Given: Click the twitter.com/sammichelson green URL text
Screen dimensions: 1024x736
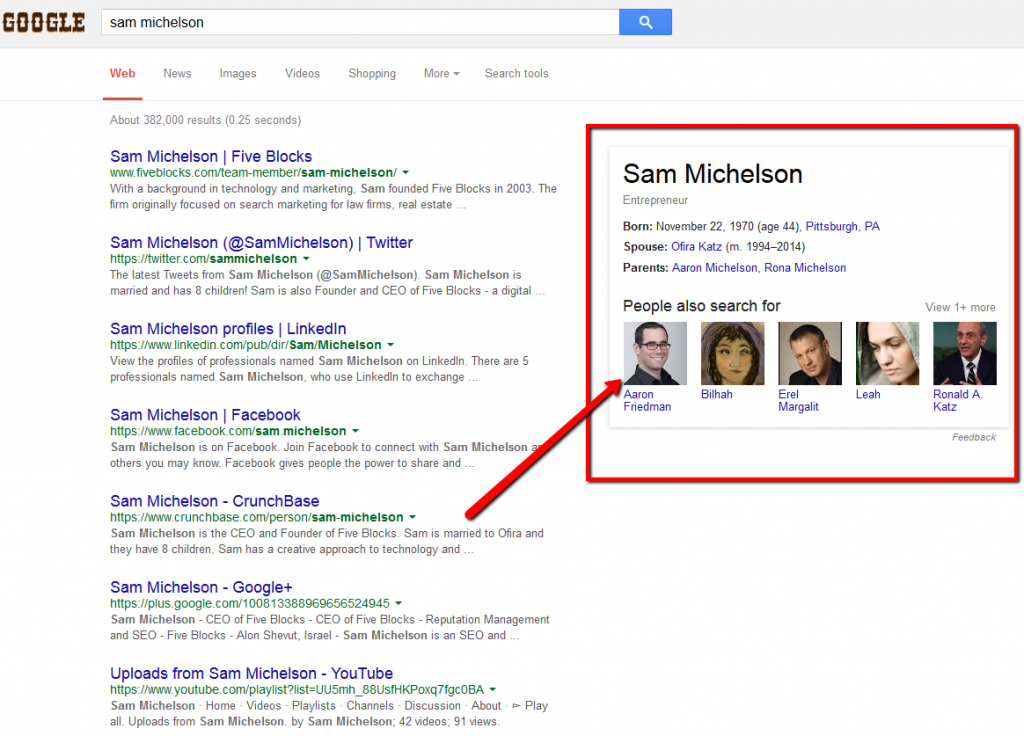Looking at the screenshot, I should pos(203,259).
